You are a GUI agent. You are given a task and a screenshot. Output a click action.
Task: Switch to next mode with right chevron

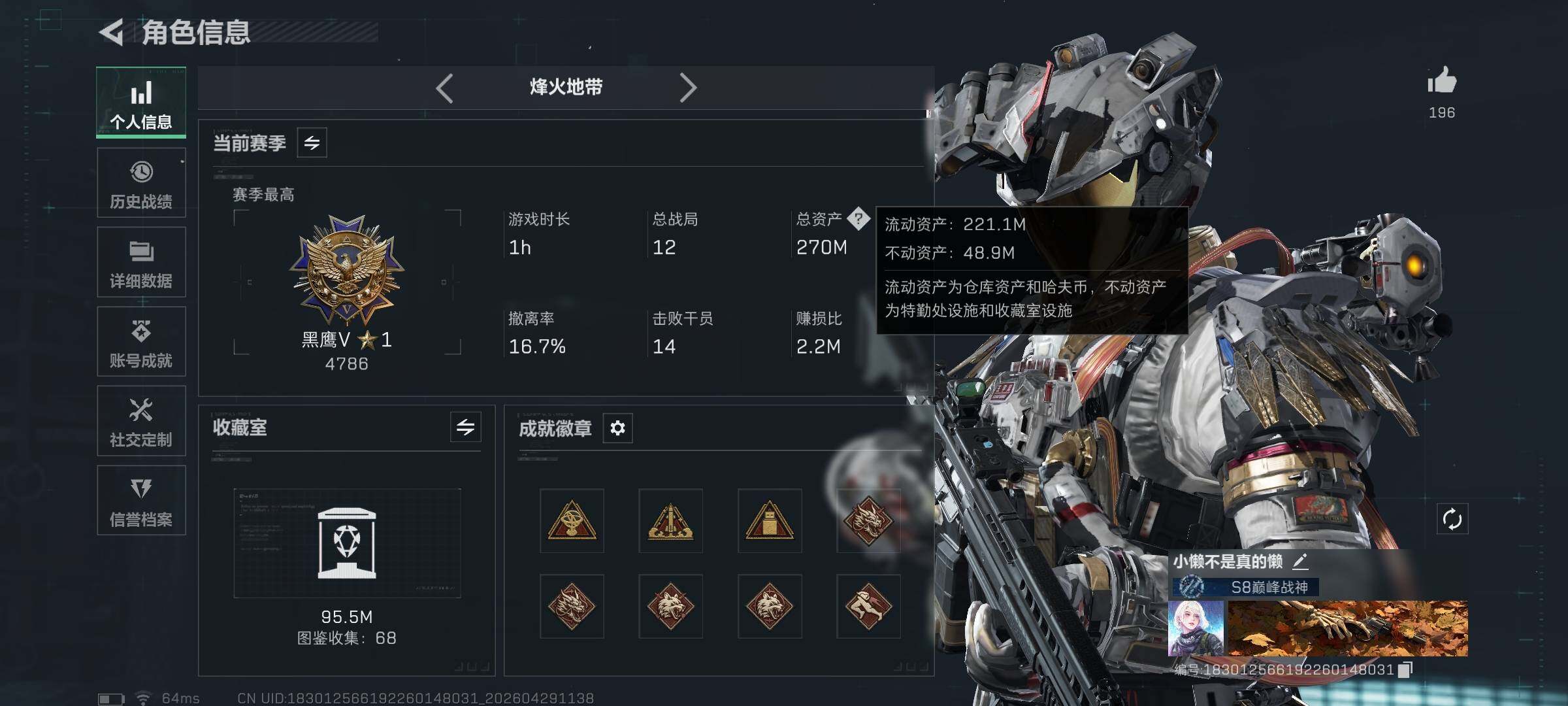point(687,88)
